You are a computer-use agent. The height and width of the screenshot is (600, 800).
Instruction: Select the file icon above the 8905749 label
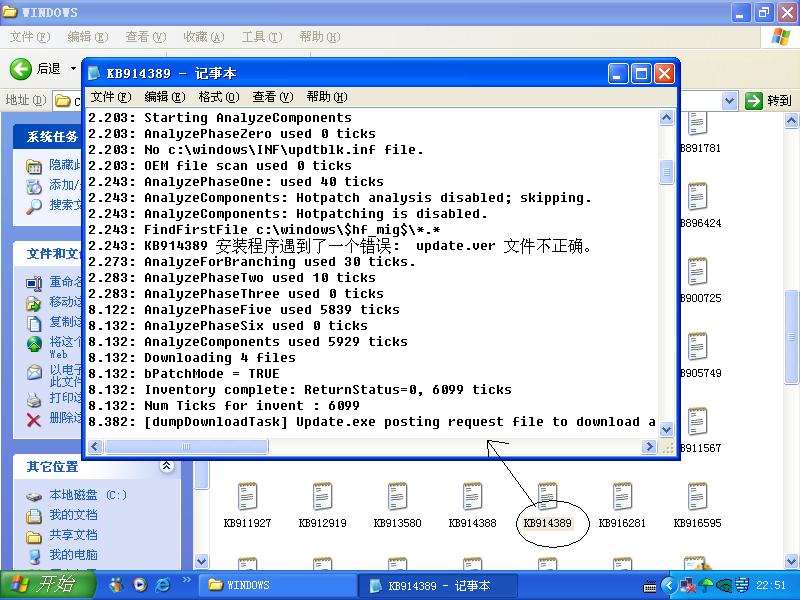pyautogui.click(x=697, y=346)
